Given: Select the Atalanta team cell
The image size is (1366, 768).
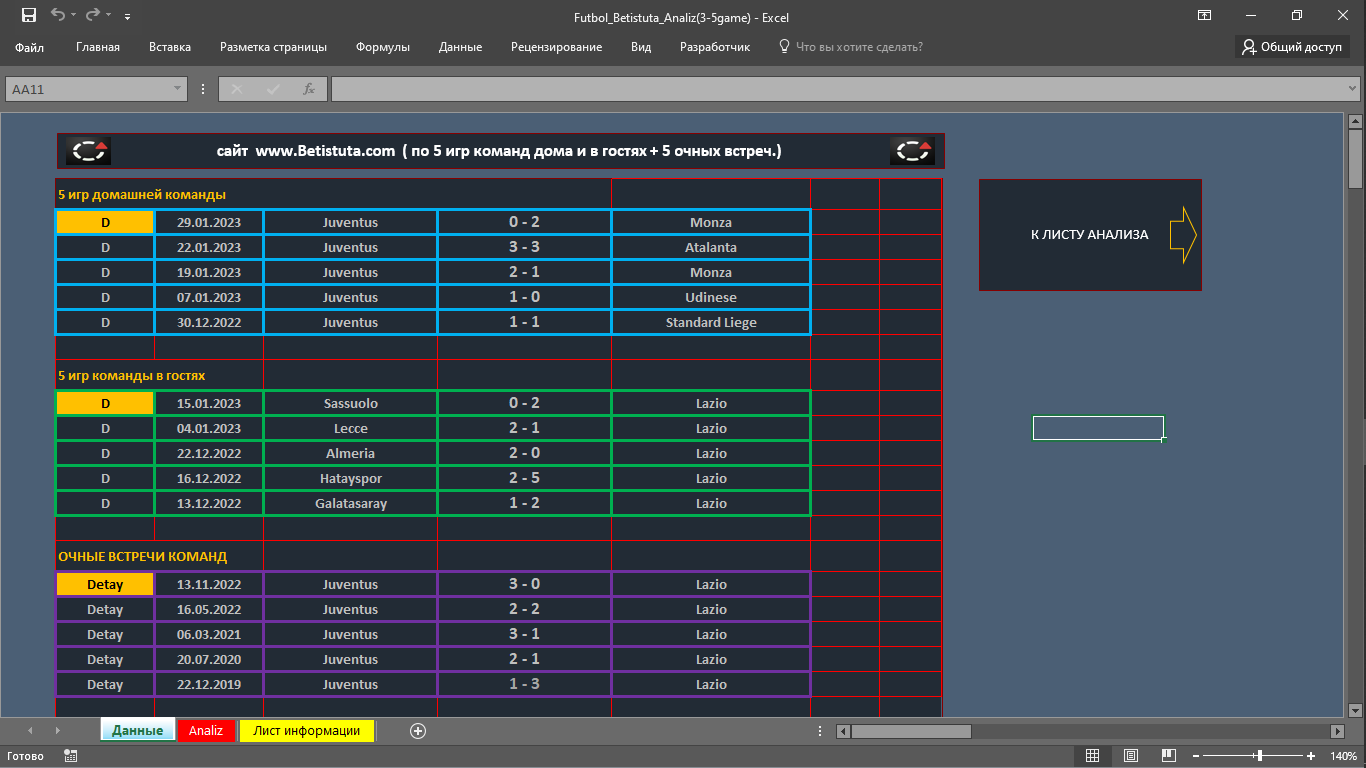Looking at the screenshot, I should tap(711, 247).
